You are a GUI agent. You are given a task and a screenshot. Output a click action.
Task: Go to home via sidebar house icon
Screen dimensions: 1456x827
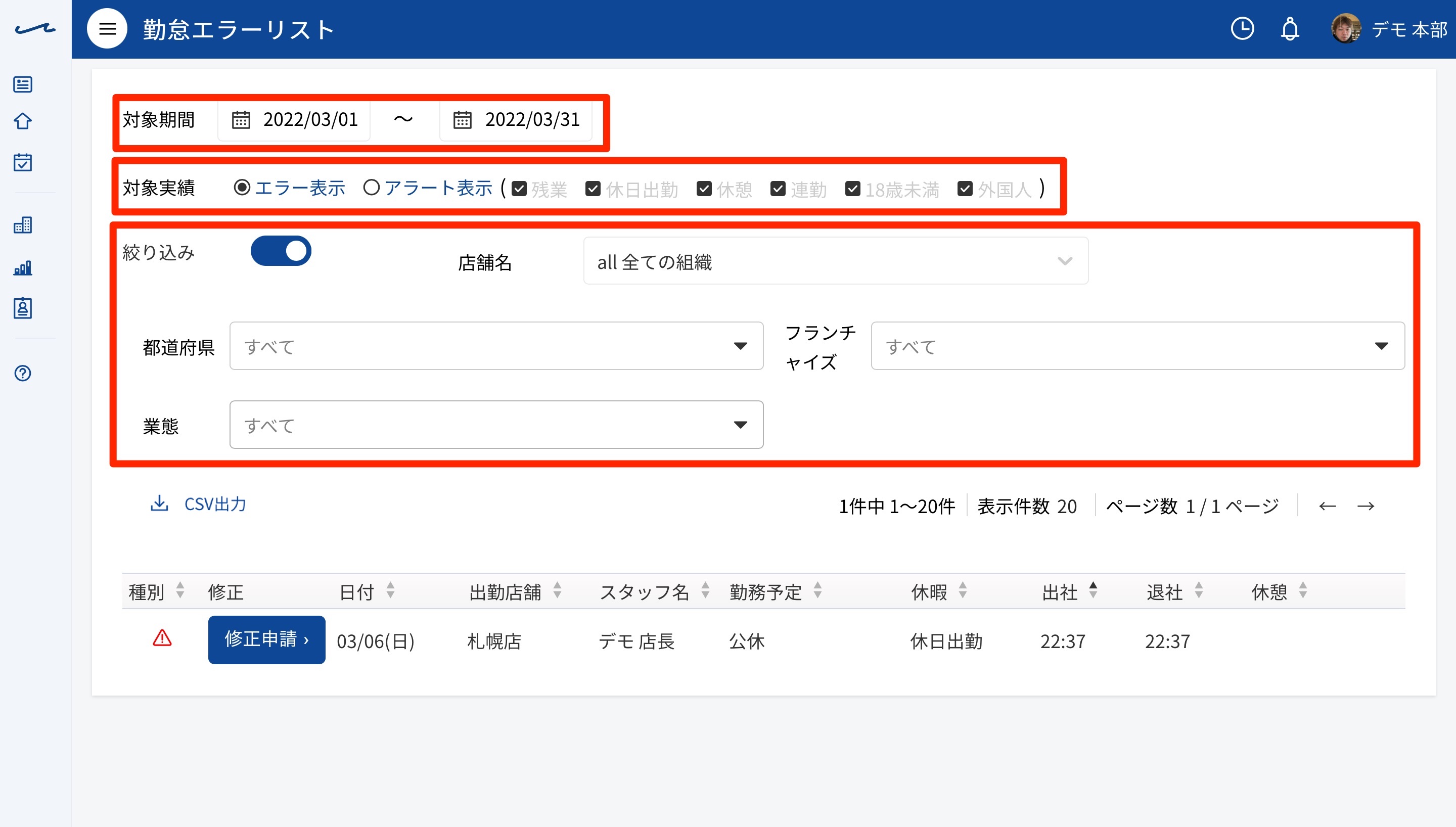pos(23,121)
